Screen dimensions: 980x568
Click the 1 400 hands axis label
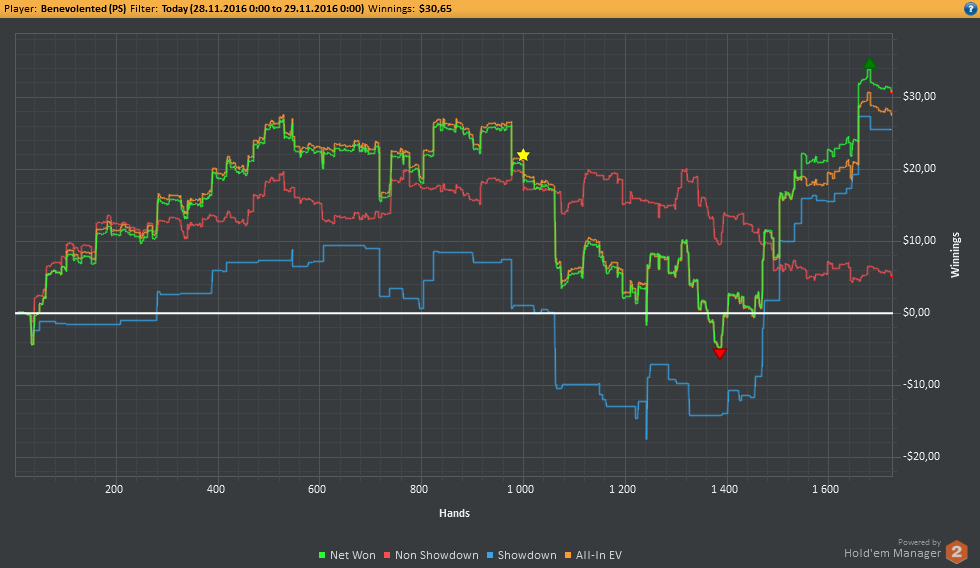[724, 489]
